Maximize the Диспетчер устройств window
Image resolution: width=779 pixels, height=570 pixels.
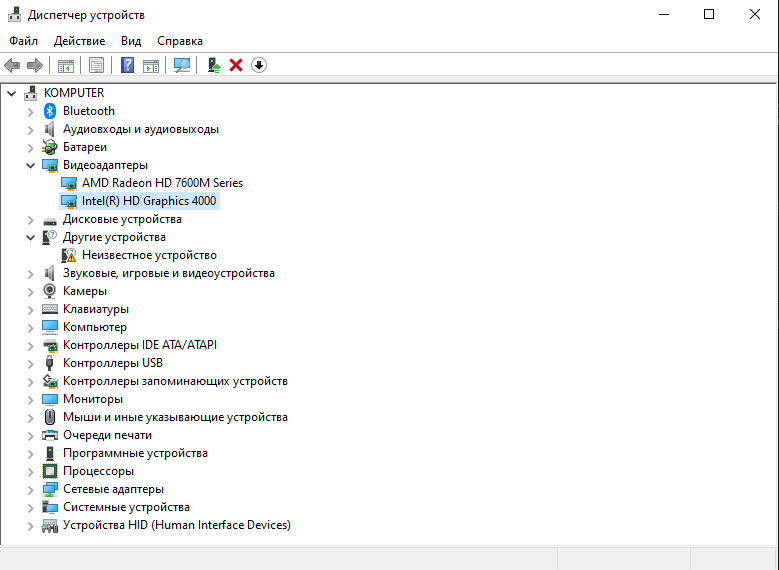click(709, 14)
